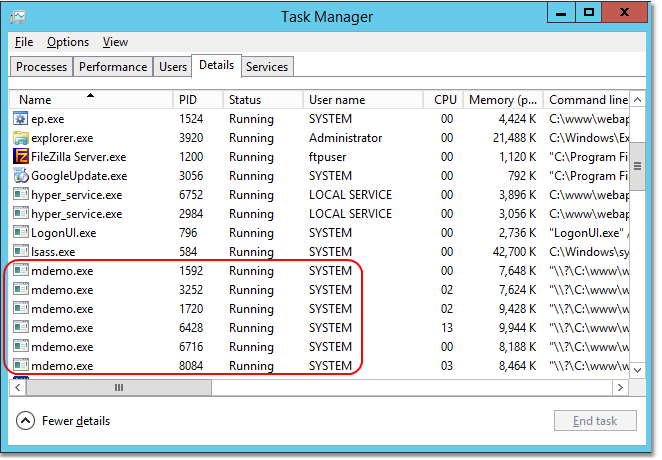Click the LogonUI.exe process icon

click(21, 233)
